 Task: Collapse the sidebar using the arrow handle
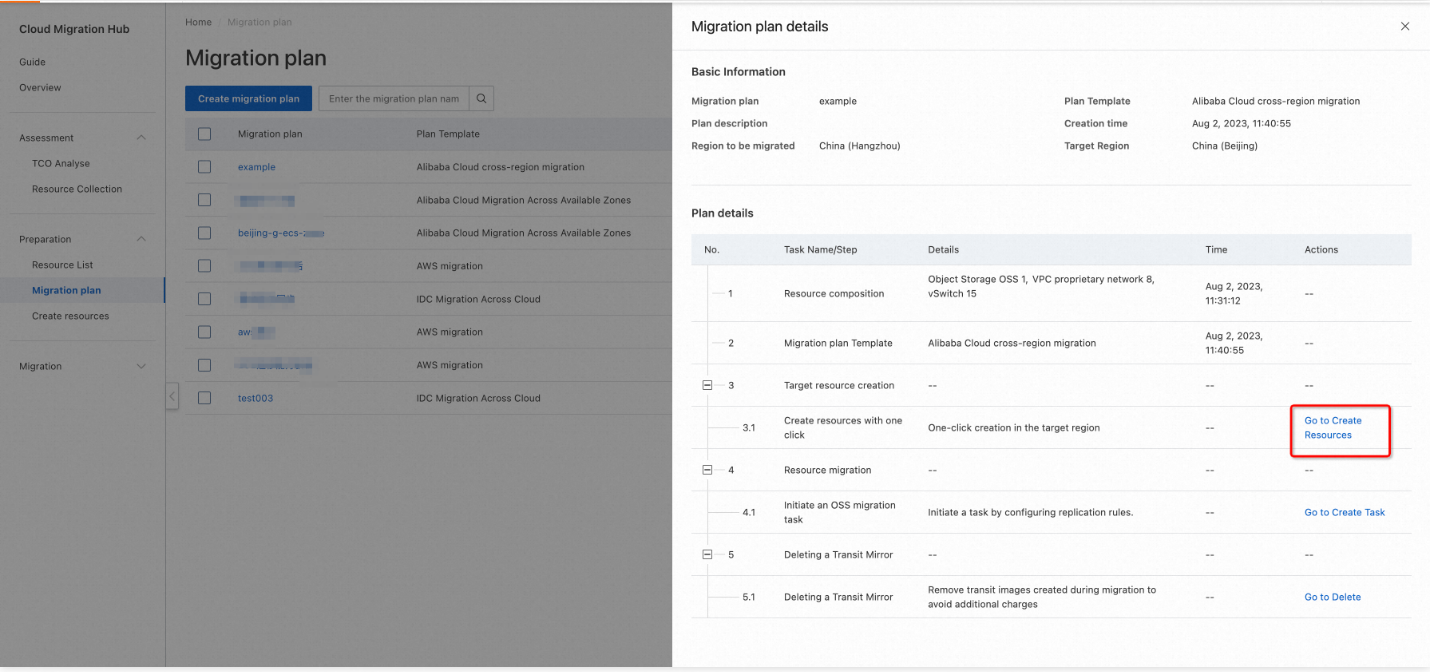pyautogui.click(x=172, y=397)
